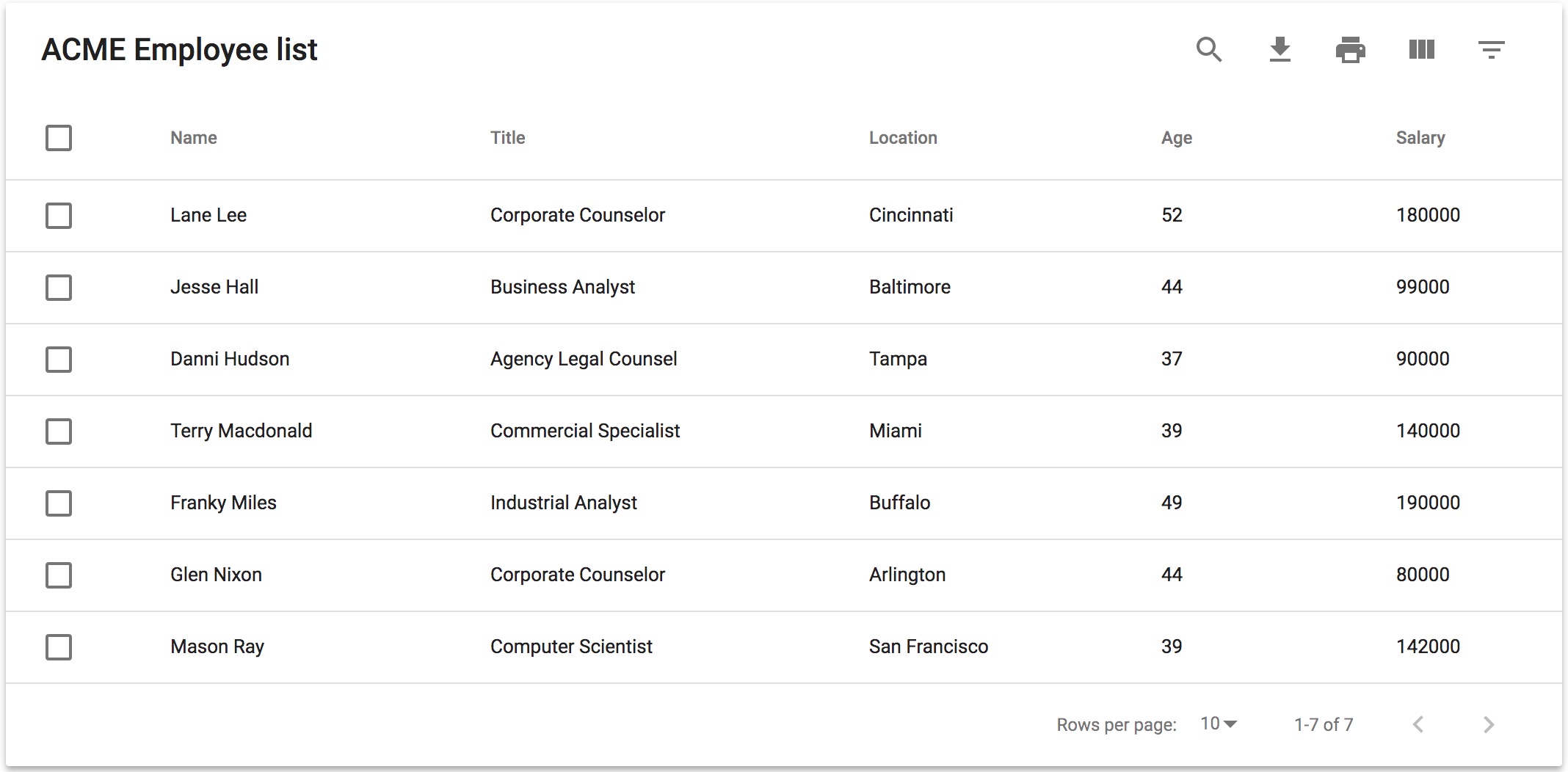Image resolution: width=1568 pixels, height=772 pixels.
Task: Sort by the Name column header
Action: (x=194, y=138)
